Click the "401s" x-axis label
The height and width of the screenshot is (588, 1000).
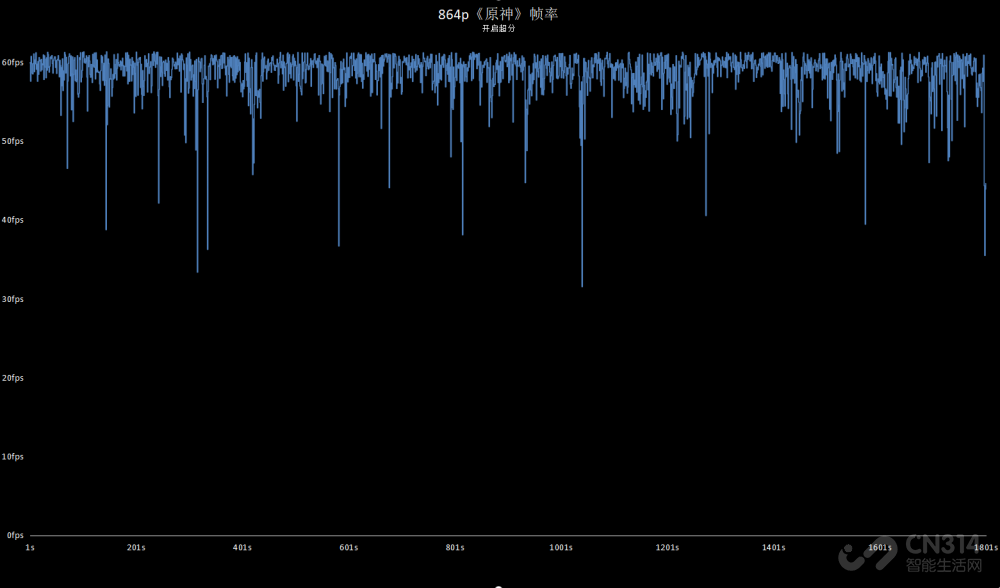coord(242,548)
